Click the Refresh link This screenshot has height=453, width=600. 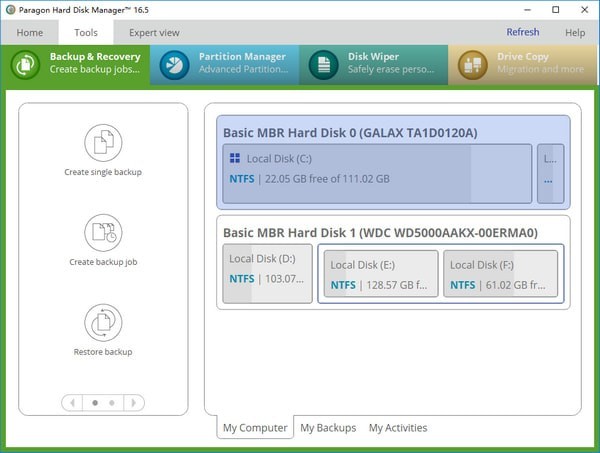point(523,32)
